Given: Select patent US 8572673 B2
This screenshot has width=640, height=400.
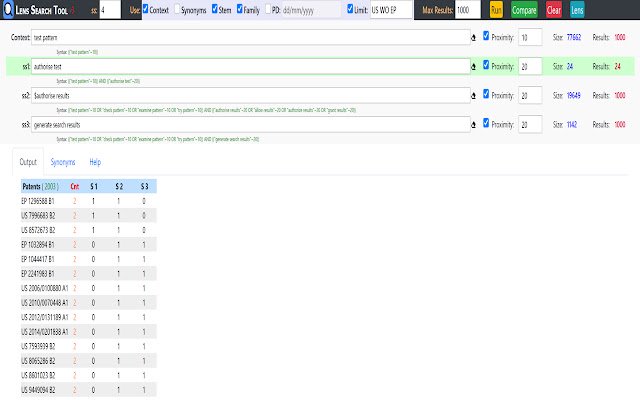Looking at the screenshot, I should point(38,230).
